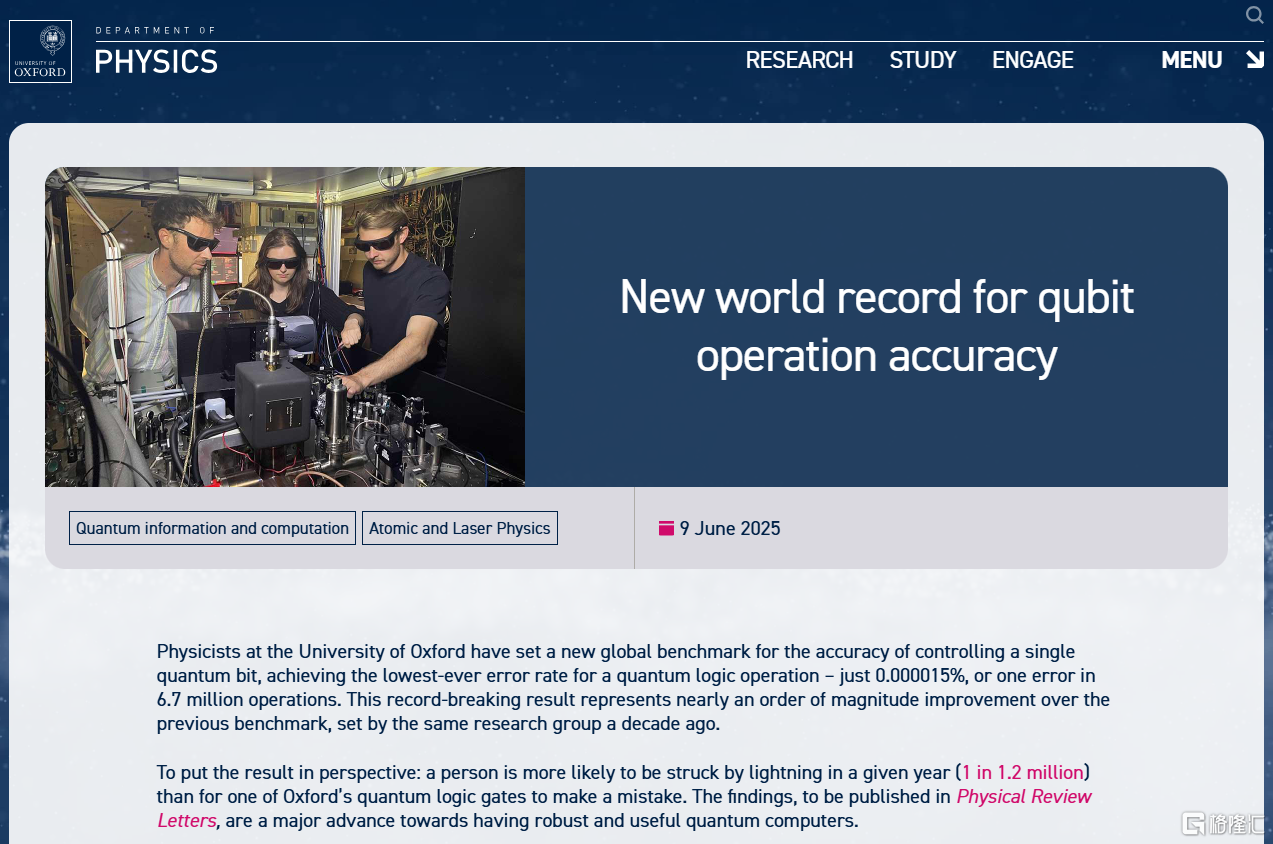Click the pink calendar icon
This screenshot has height=844, width=1273.
coord(666,528)
